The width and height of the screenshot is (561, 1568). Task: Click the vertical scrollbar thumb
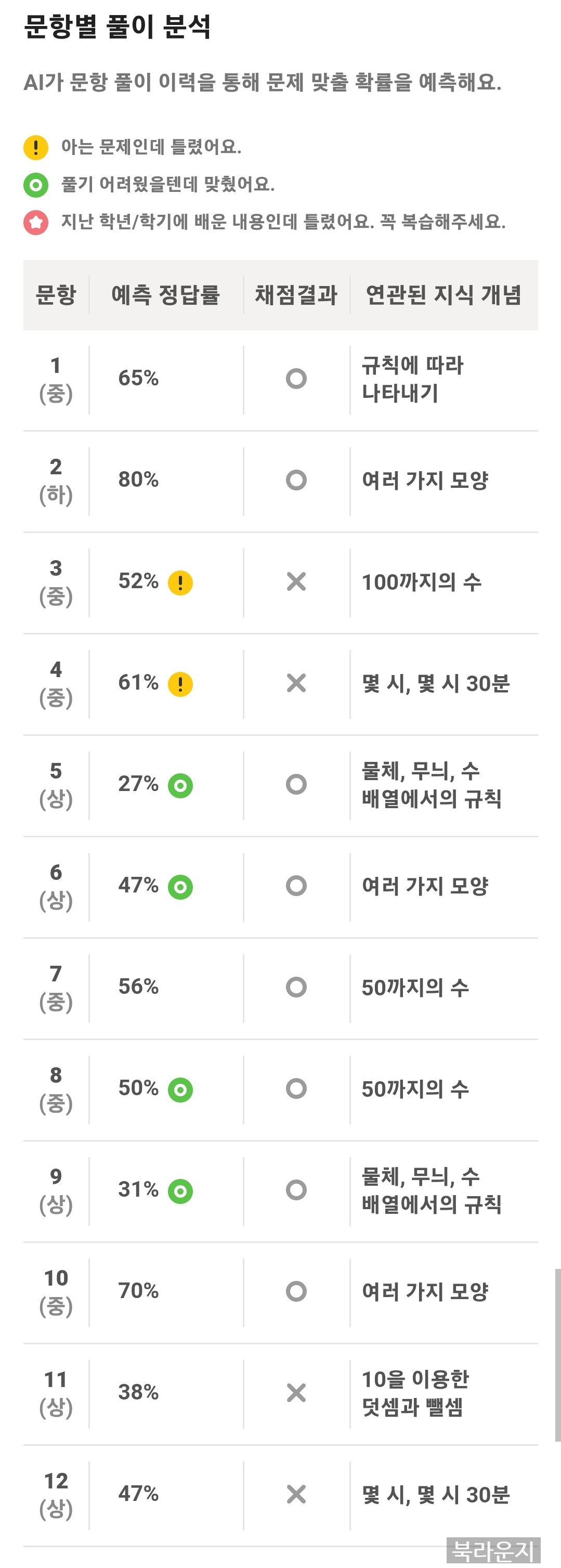[x=557, y=1355]
